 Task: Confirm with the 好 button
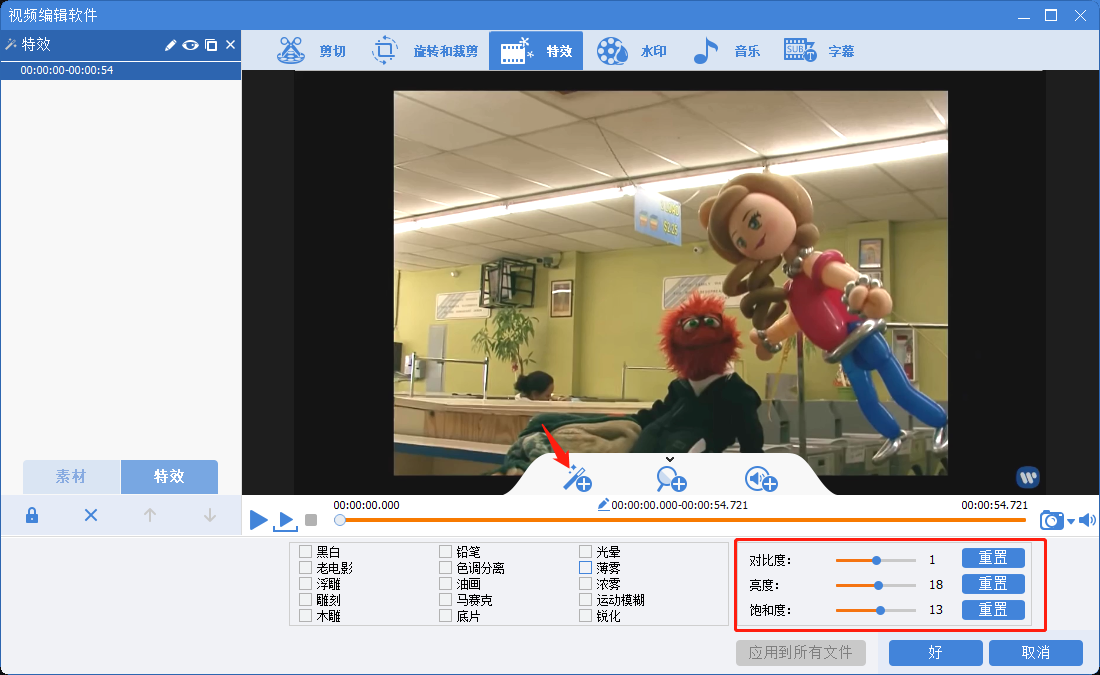(x=935, y=653)
